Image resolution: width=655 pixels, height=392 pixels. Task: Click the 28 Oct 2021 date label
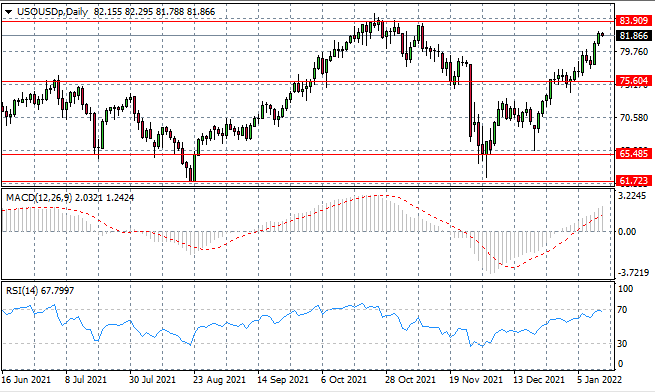tap(410, 380)
